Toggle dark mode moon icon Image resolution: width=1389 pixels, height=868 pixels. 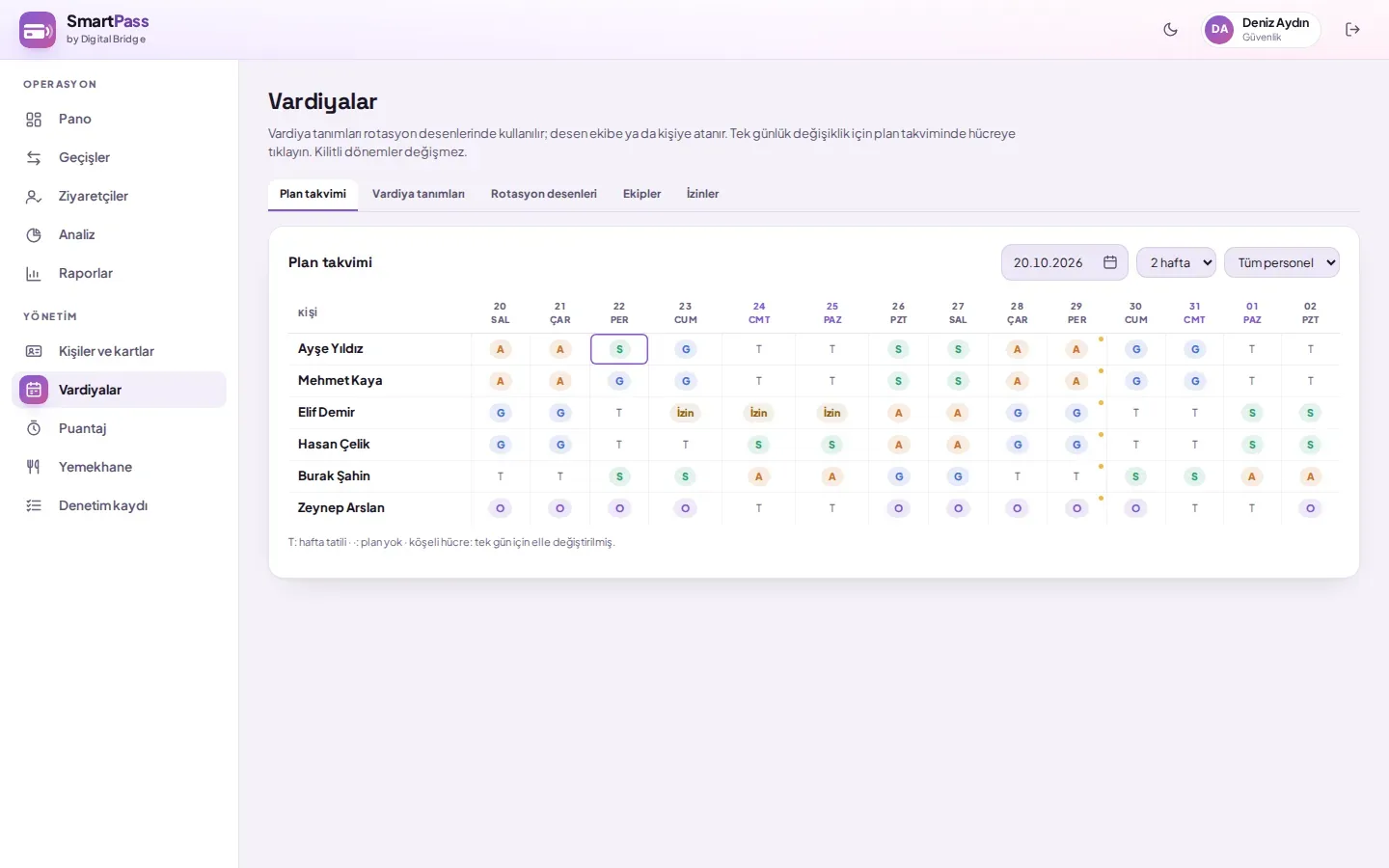[1170, 30]
